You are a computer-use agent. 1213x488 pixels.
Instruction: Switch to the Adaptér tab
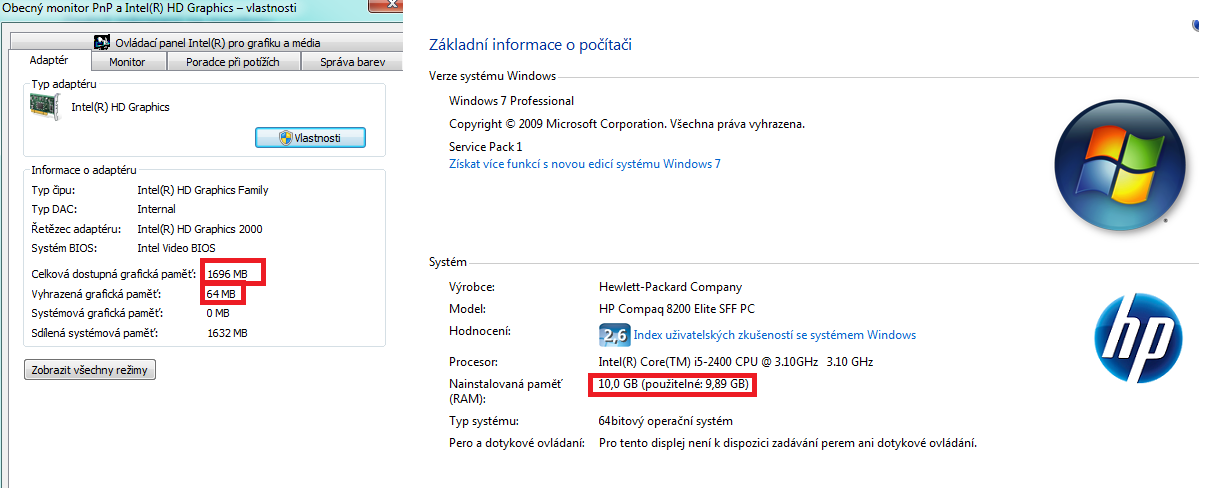[49, 61]
